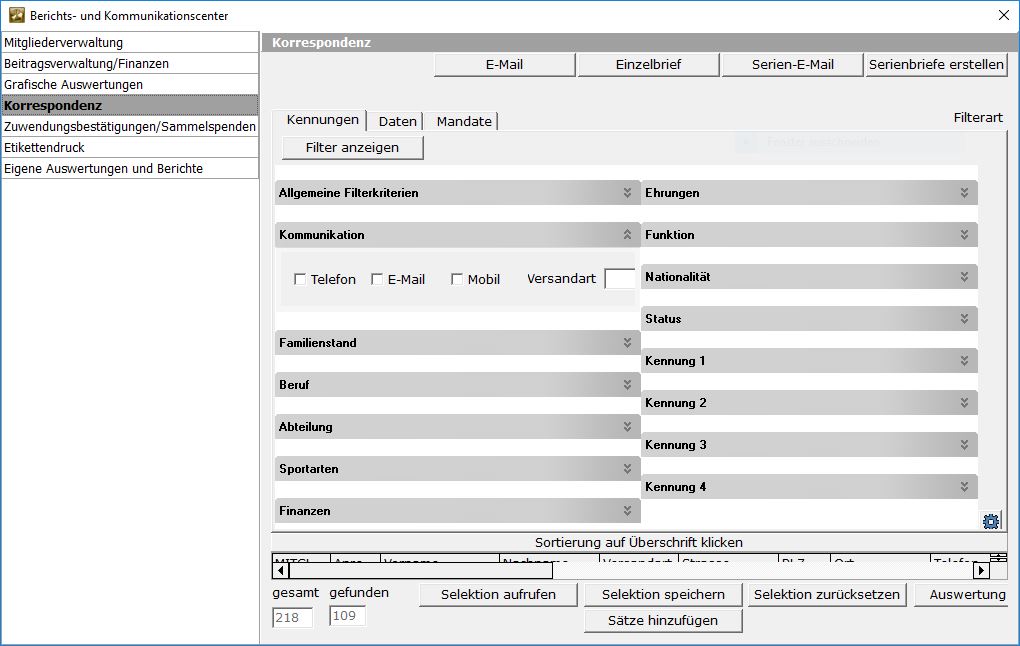This screenshot has height=646, width=1020.
Task: Expand the Sportarten filter section
Action: coord(627,469)
